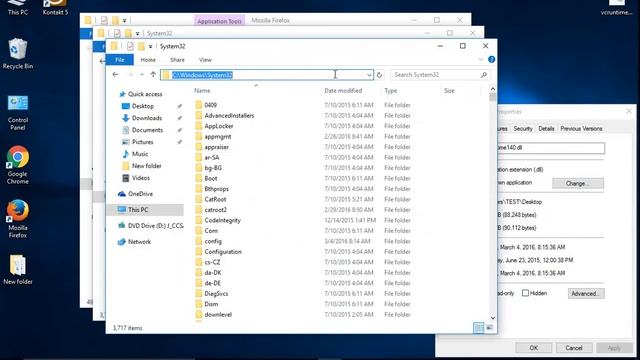Click scroll down arrow of file list

click(x=493, y=318)
